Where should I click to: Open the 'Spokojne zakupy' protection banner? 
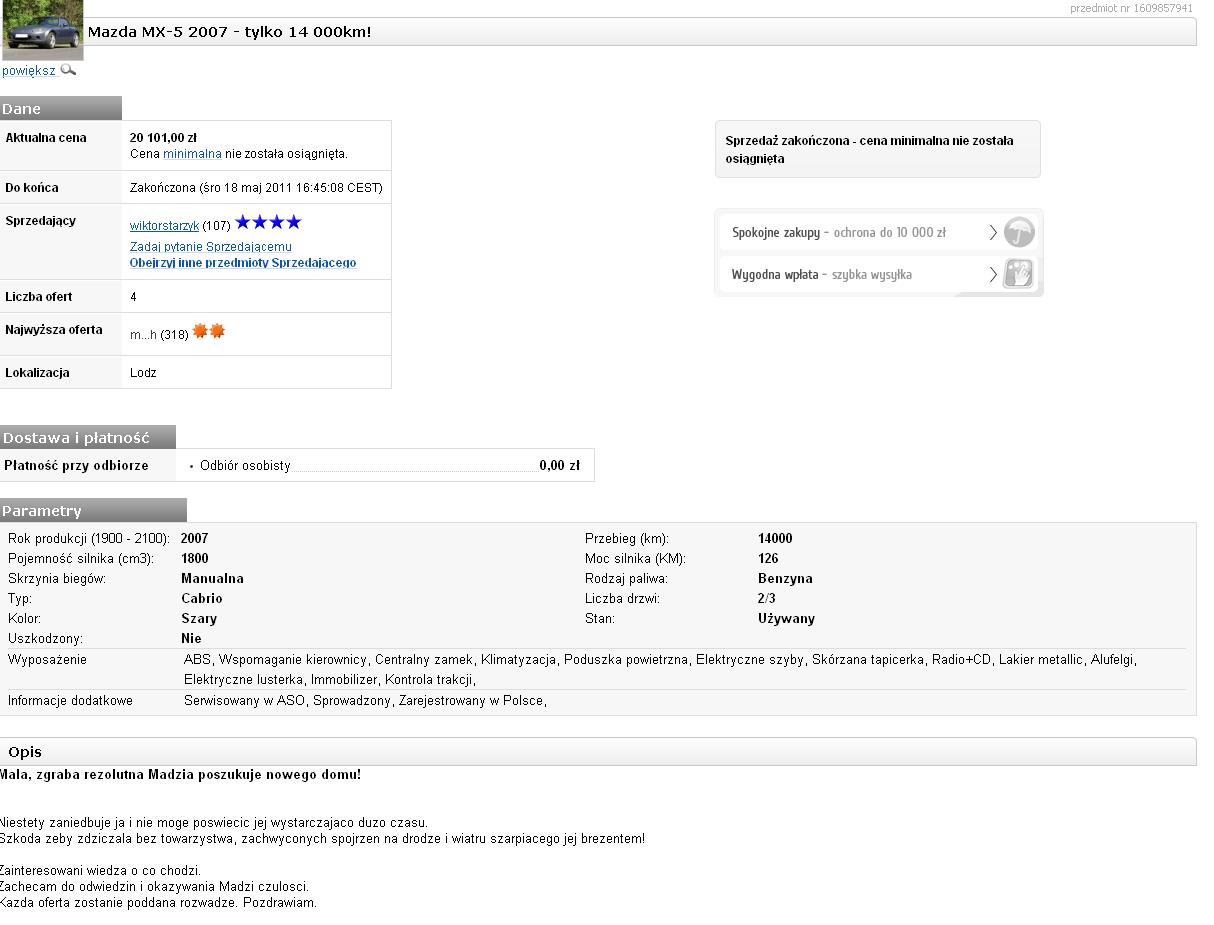(879, 233)
